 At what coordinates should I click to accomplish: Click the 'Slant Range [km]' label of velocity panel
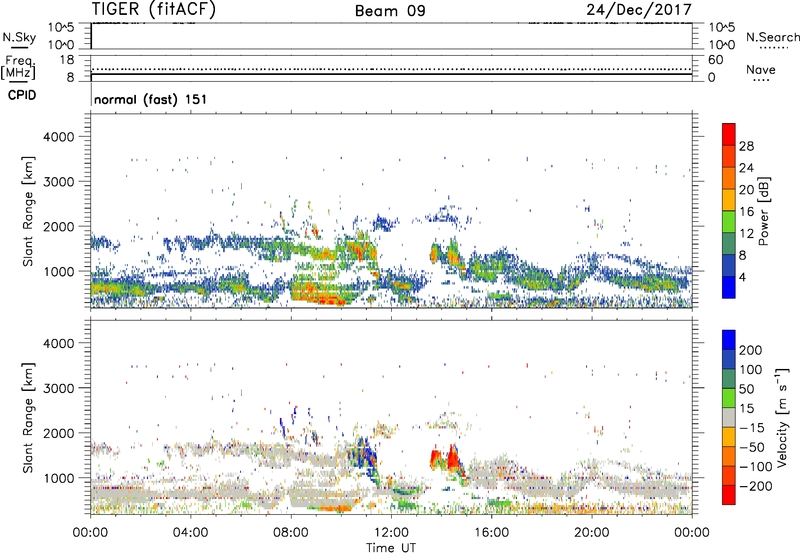click(28, 417)
